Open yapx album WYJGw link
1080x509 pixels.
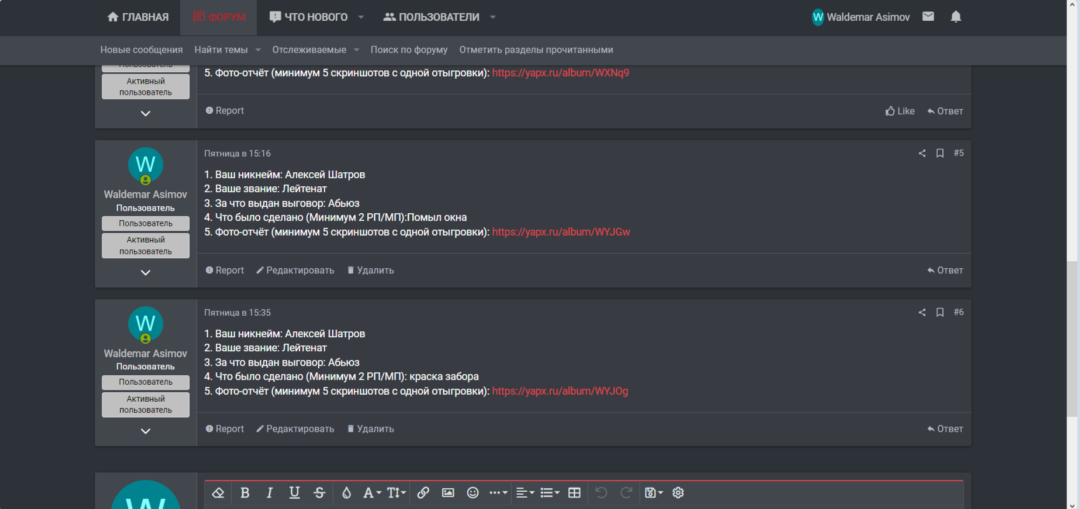[x=561, y=232]
